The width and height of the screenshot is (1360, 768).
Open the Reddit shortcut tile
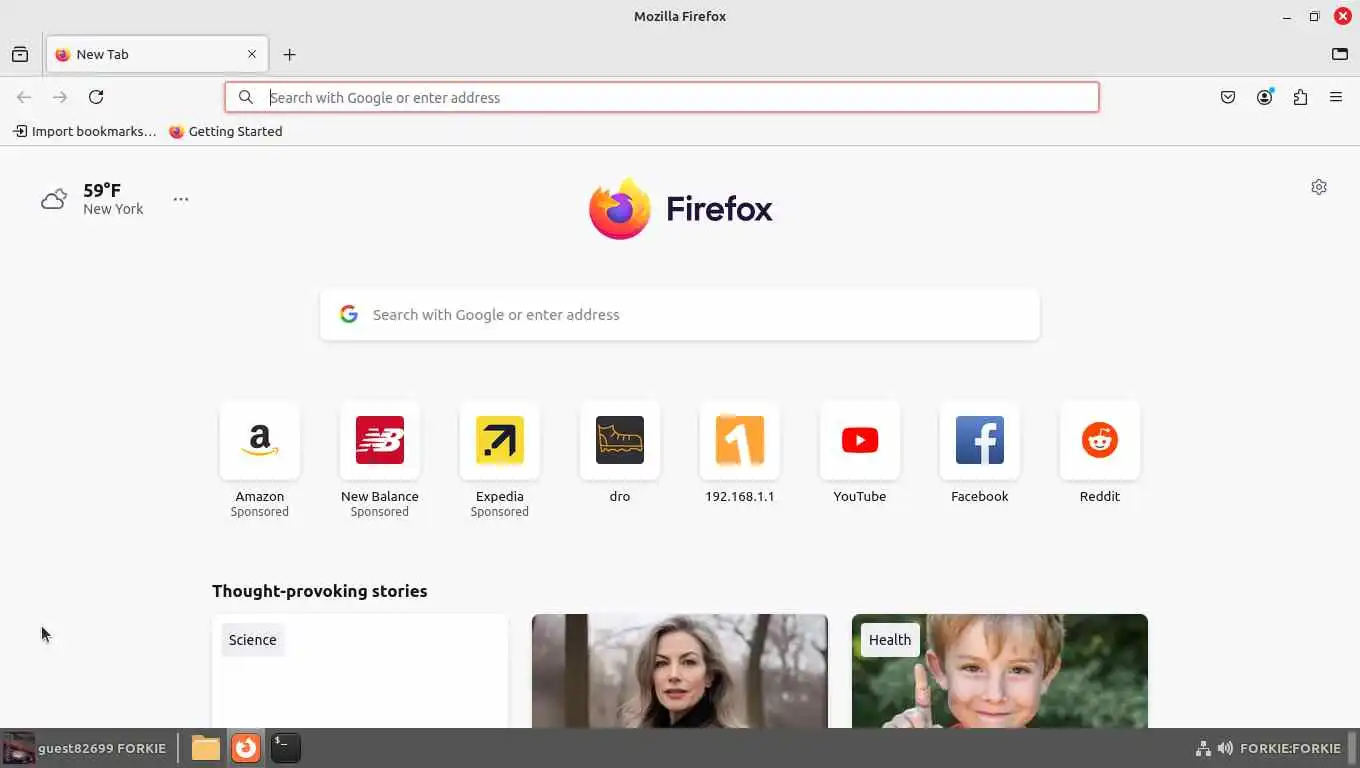1100,453
